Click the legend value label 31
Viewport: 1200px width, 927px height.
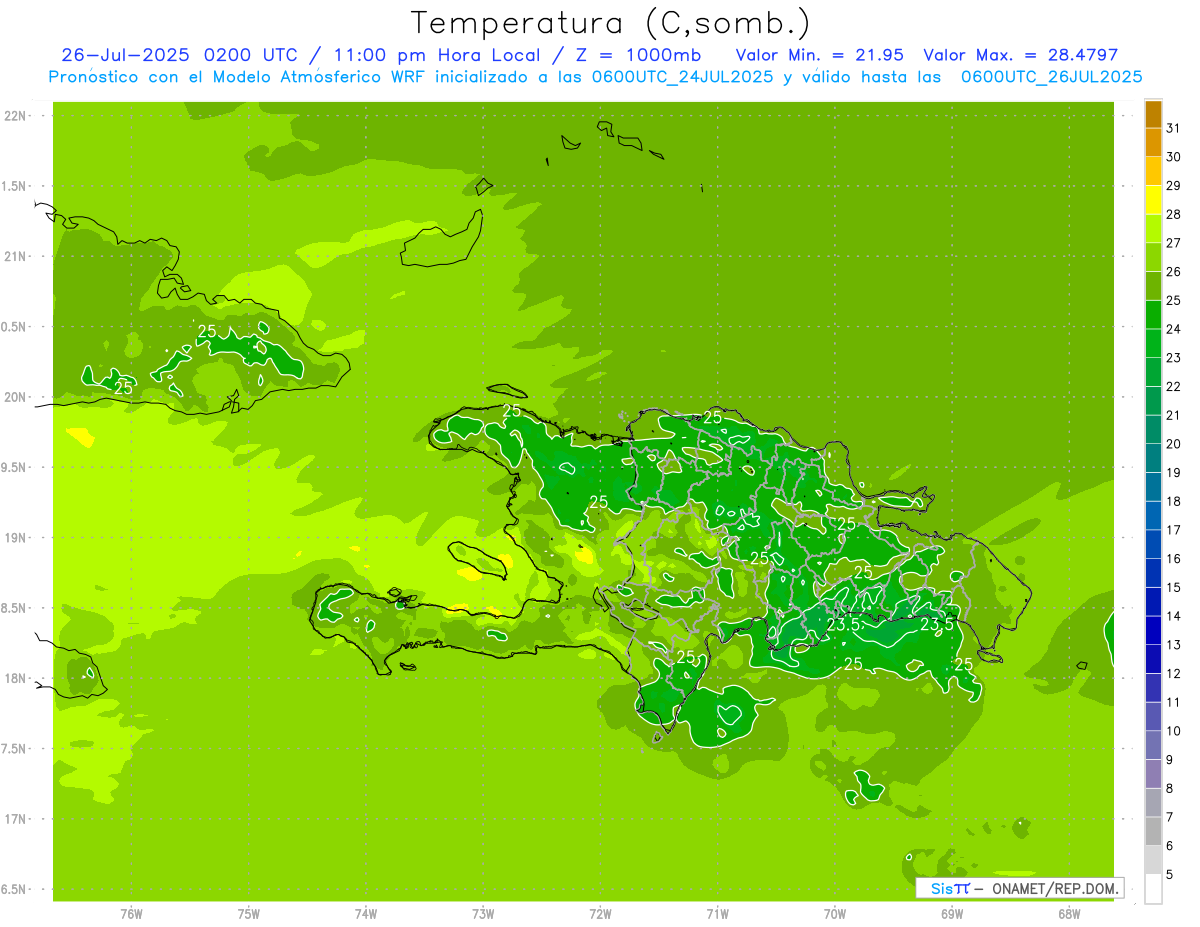pos(1173,128)
